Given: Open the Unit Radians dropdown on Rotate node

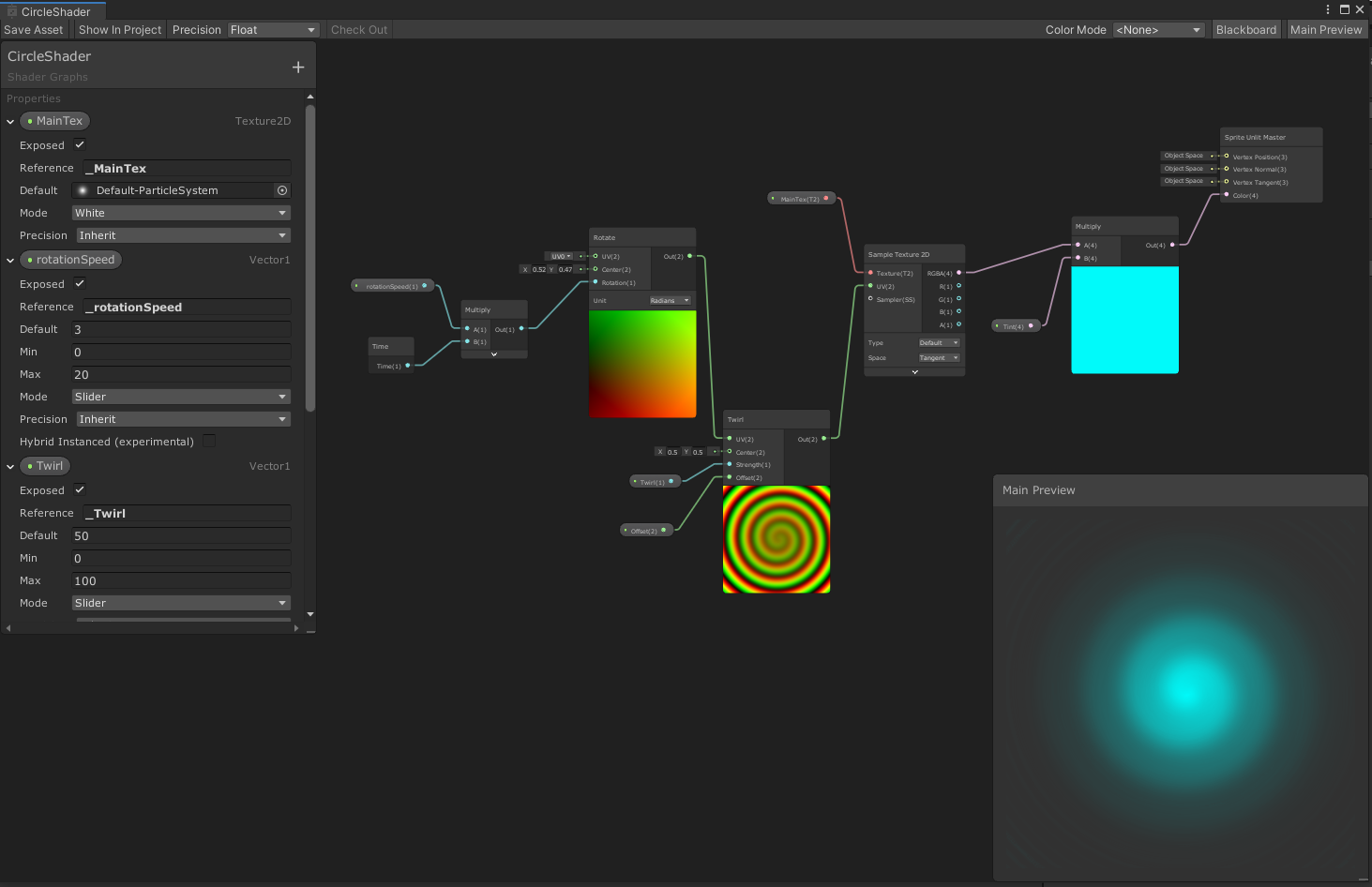Looking at the screenshot, I should pos(670,300).
